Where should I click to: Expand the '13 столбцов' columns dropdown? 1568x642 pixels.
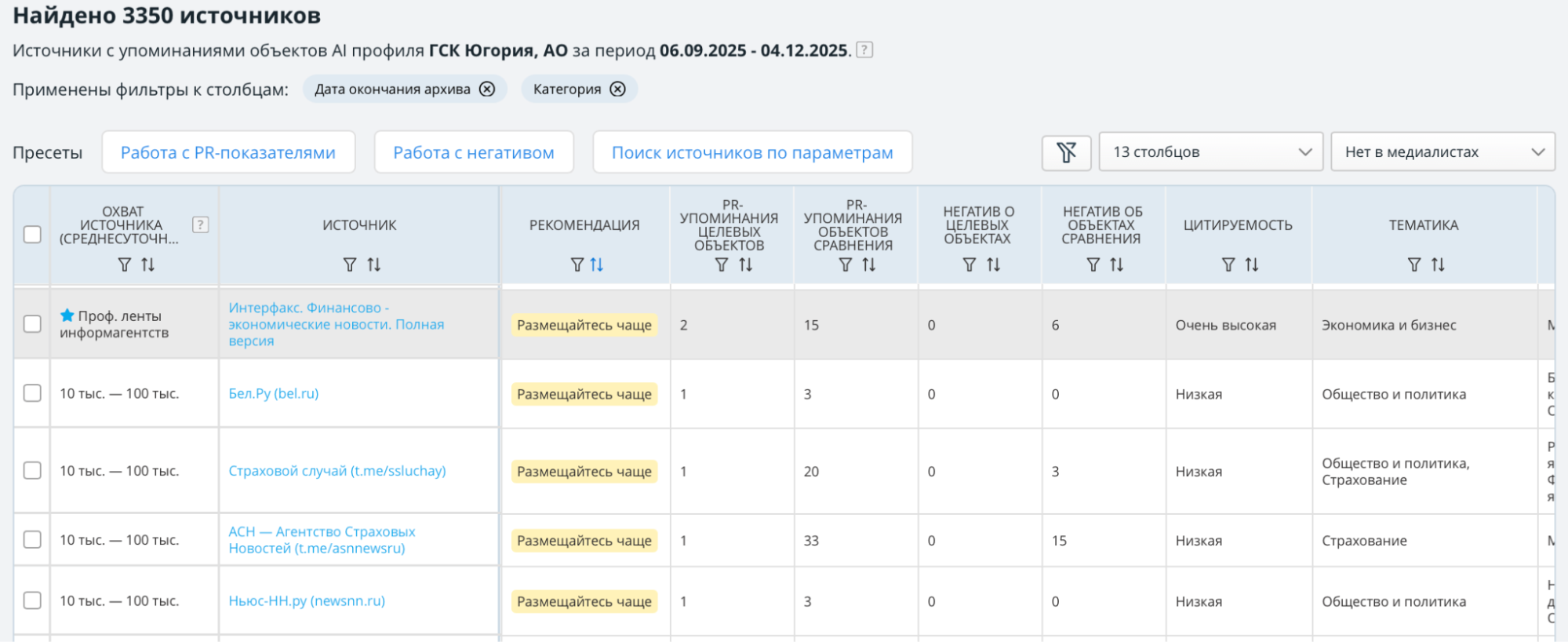1210,152
